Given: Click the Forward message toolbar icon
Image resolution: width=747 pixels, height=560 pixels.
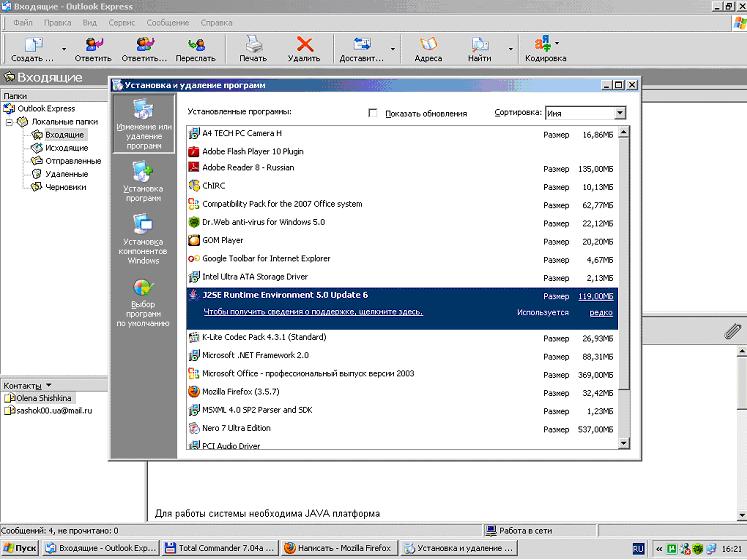Looking at the screenshot, I should click(195, 45).
